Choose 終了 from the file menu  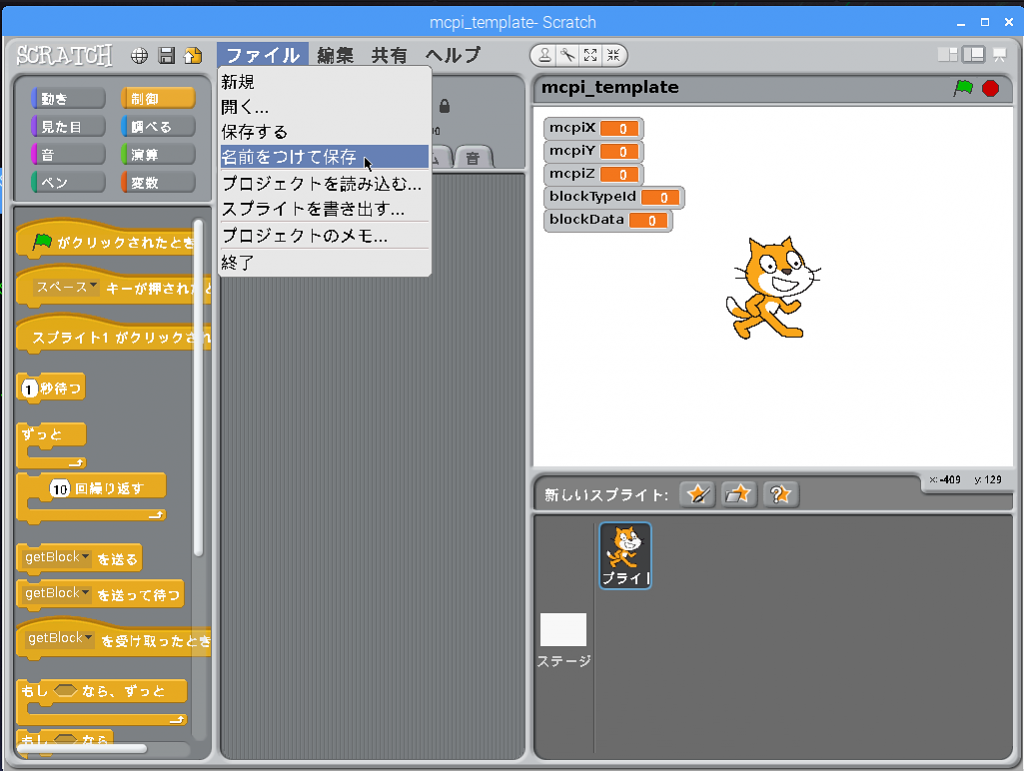(x=325, y=262)
